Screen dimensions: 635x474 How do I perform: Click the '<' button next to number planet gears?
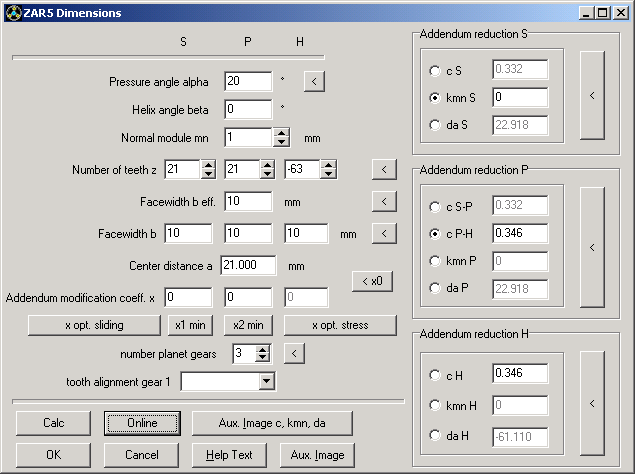[294, 353]
